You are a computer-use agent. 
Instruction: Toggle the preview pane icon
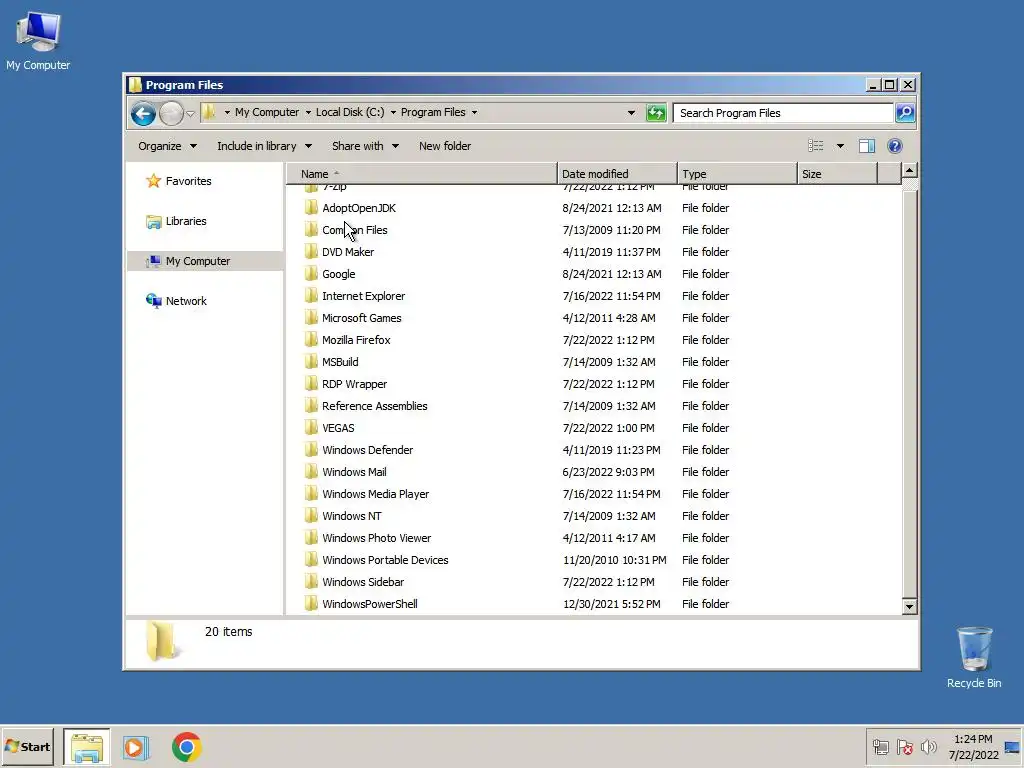point(867,146)
